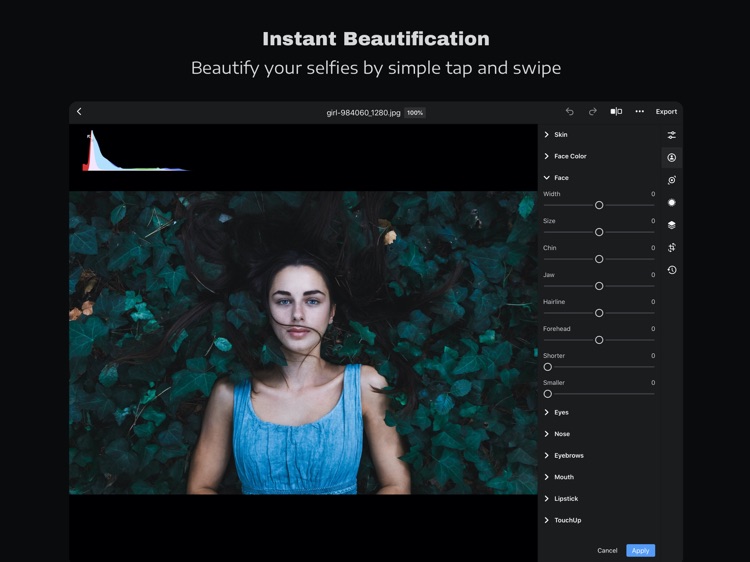
Task: Click the Forehead value 0
Action: (x=652, y=329)
